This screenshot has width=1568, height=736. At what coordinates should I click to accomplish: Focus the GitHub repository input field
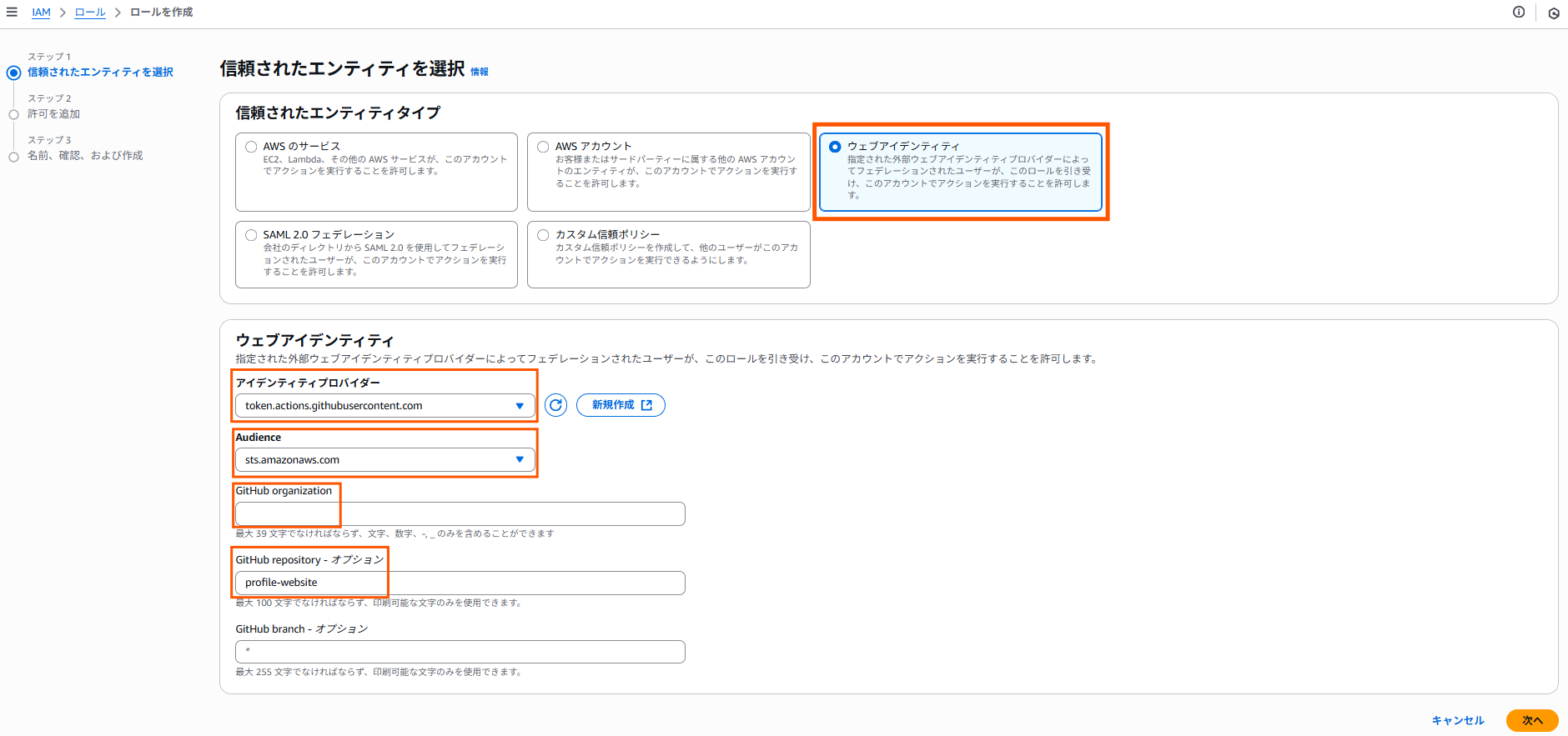[460, 583]
